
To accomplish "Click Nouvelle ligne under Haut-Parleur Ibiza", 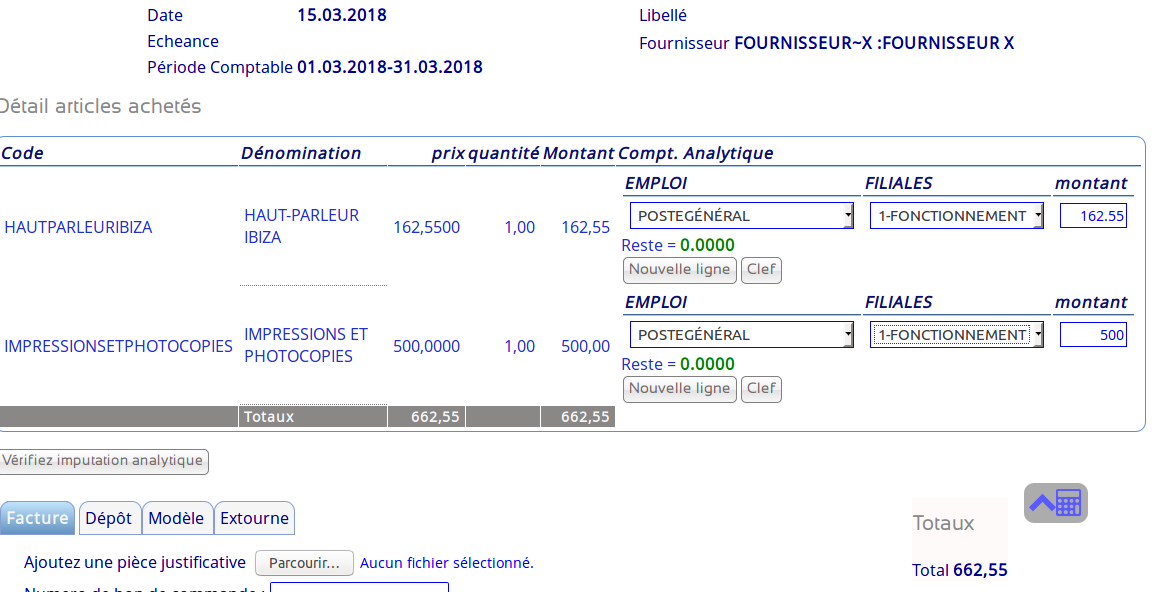I will tap(679, 270).
